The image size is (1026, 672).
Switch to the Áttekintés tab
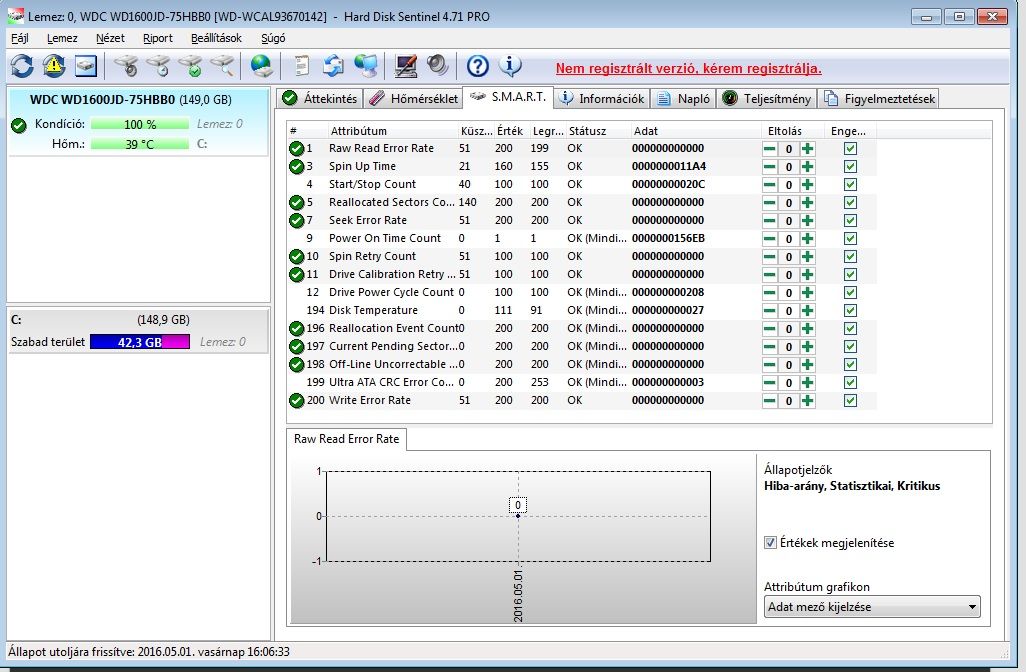(319, 99)
